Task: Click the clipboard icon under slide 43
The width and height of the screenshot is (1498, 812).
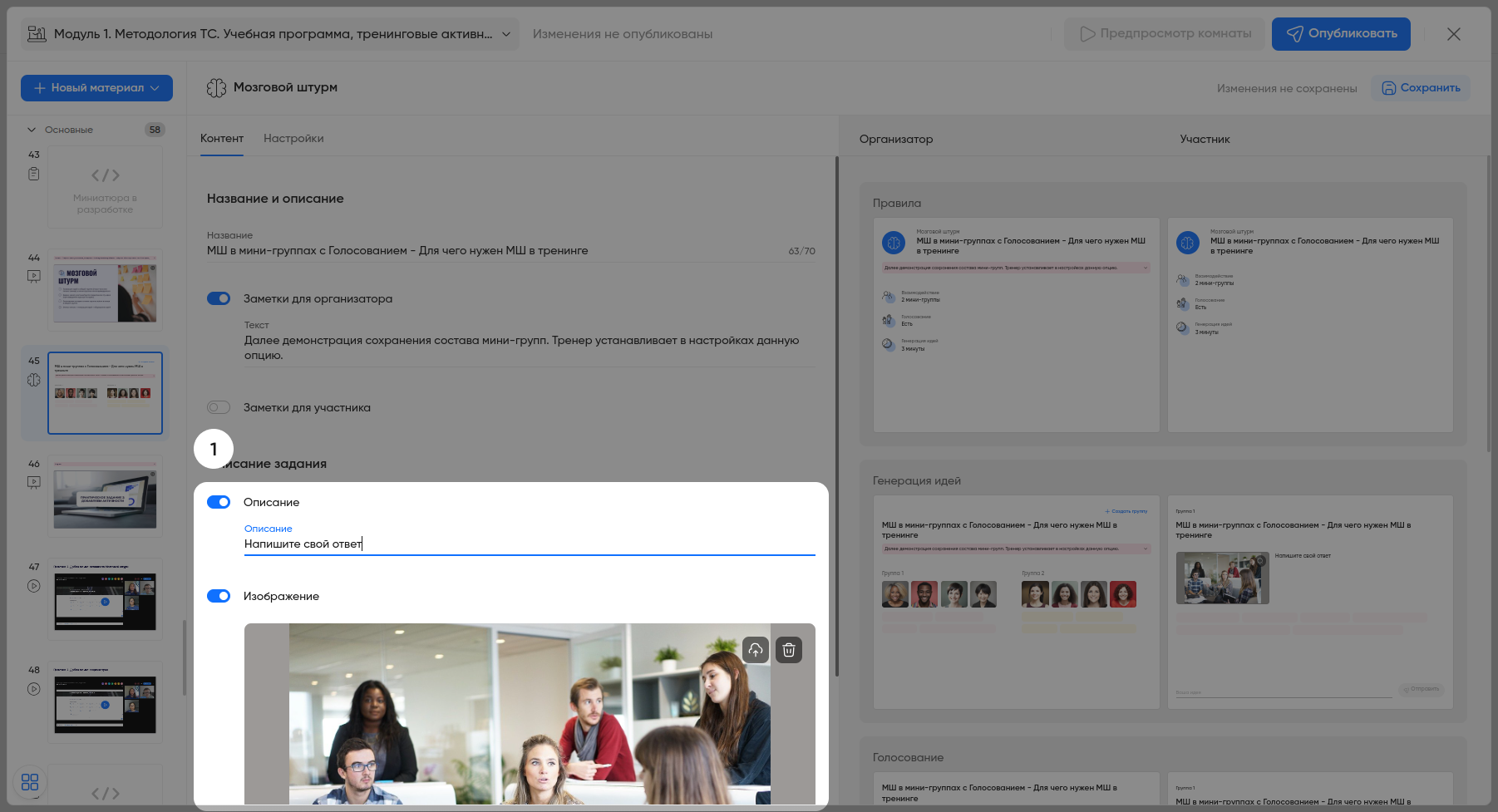Action: pyautogui.click(x=33, y=175)
